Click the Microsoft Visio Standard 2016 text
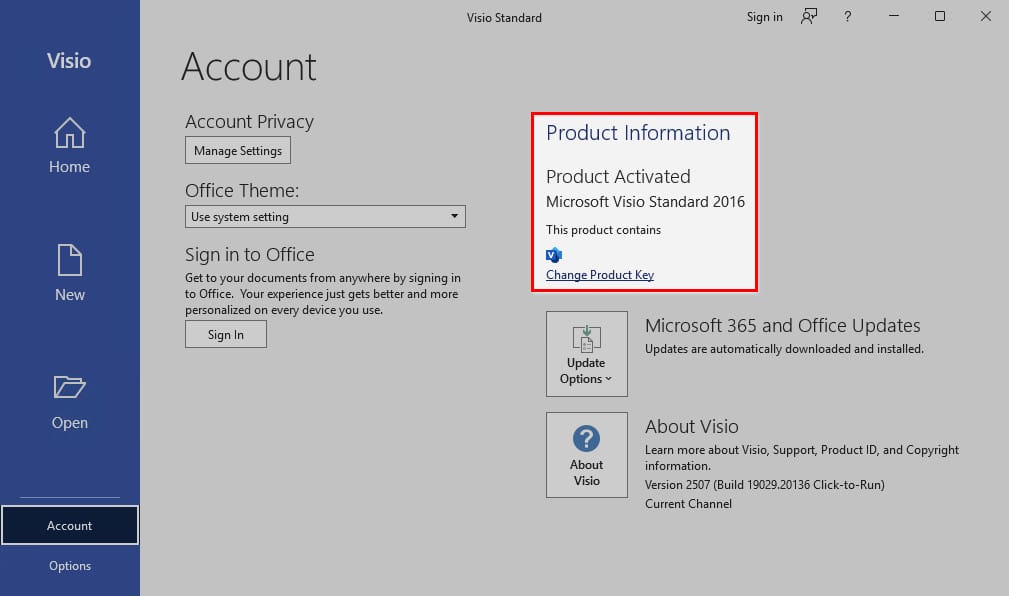This screenshot has height=596, width=1009. coord(645,202)
